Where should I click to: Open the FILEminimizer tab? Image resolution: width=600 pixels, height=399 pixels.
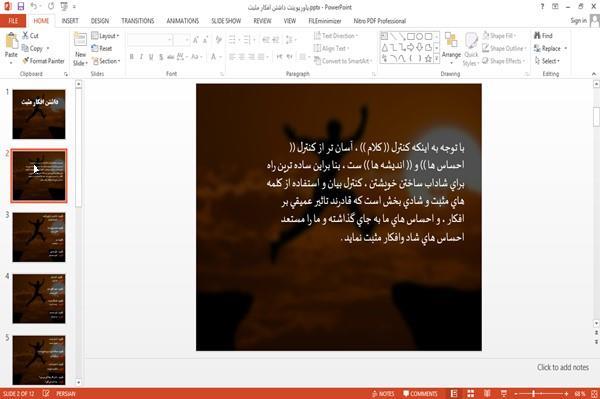tap(324, 21)
